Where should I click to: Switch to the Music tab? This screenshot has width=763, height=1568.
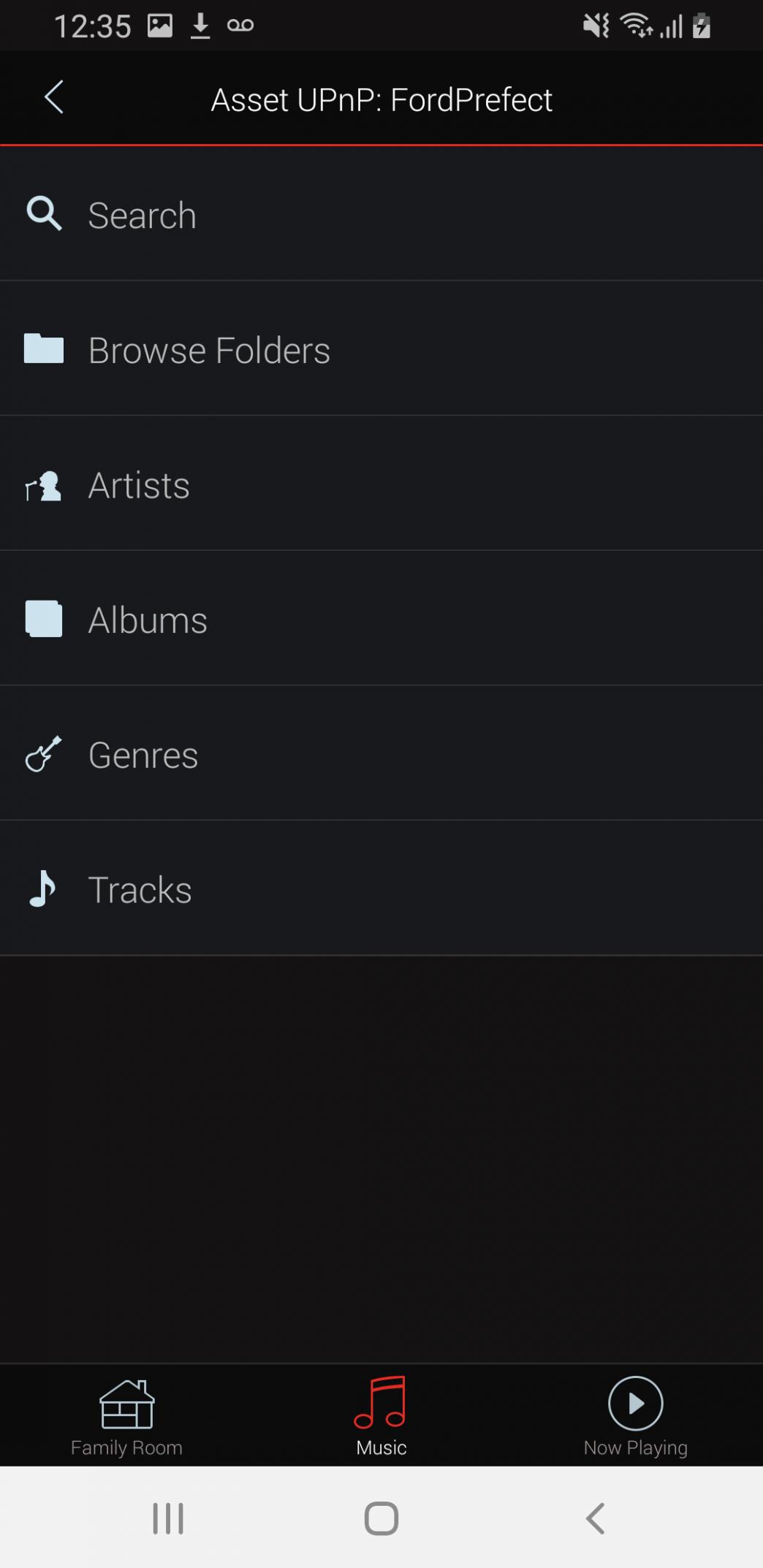pos(381,1416)
